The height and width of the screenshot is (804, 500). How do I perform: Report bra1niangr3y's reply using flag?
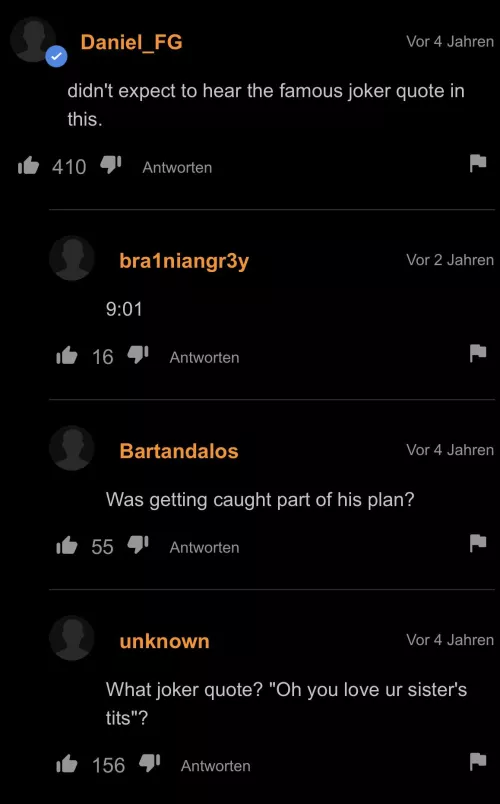[477, 353]
